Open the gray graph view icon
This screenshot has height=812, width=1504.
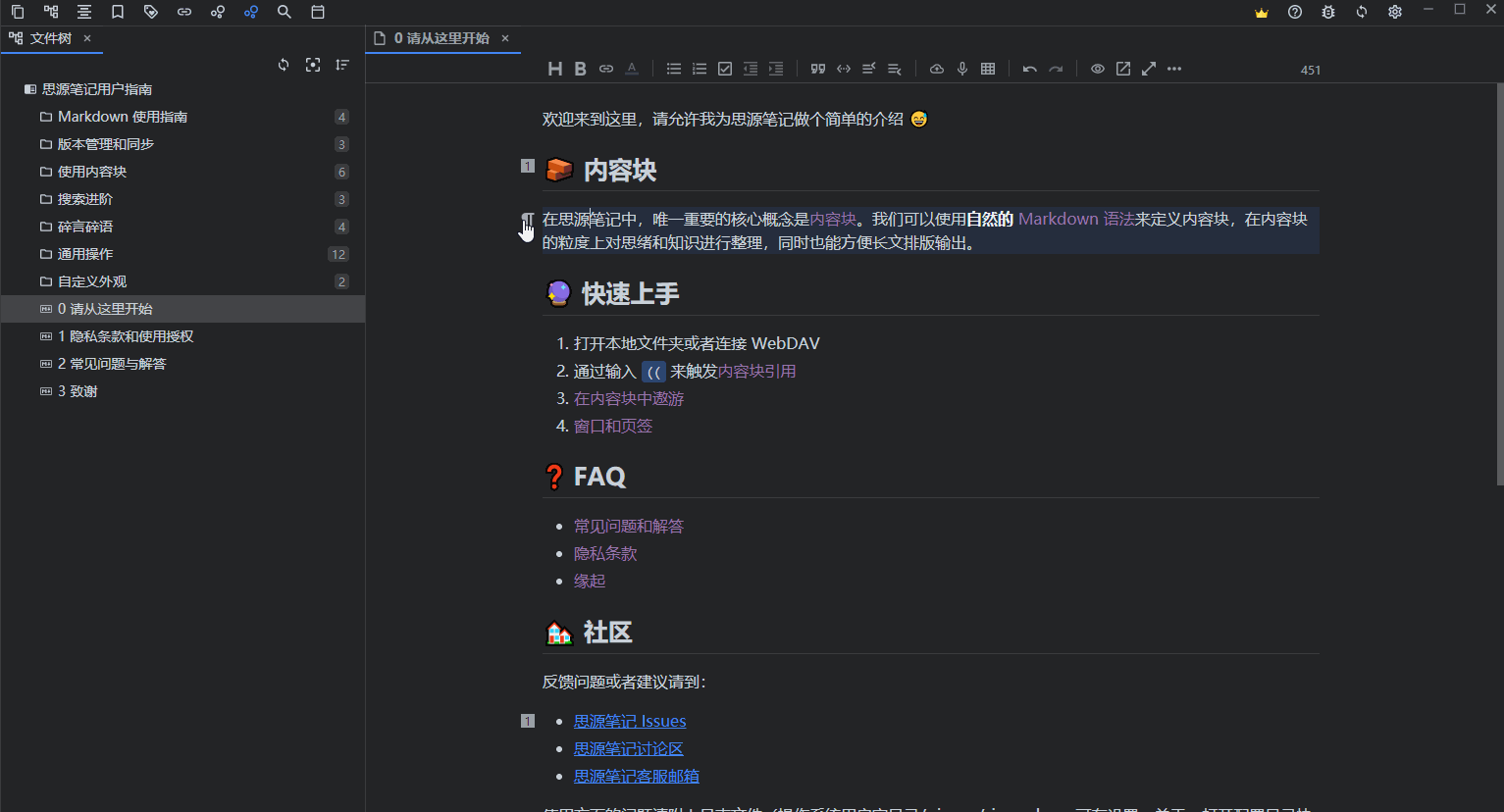[218, 12]
